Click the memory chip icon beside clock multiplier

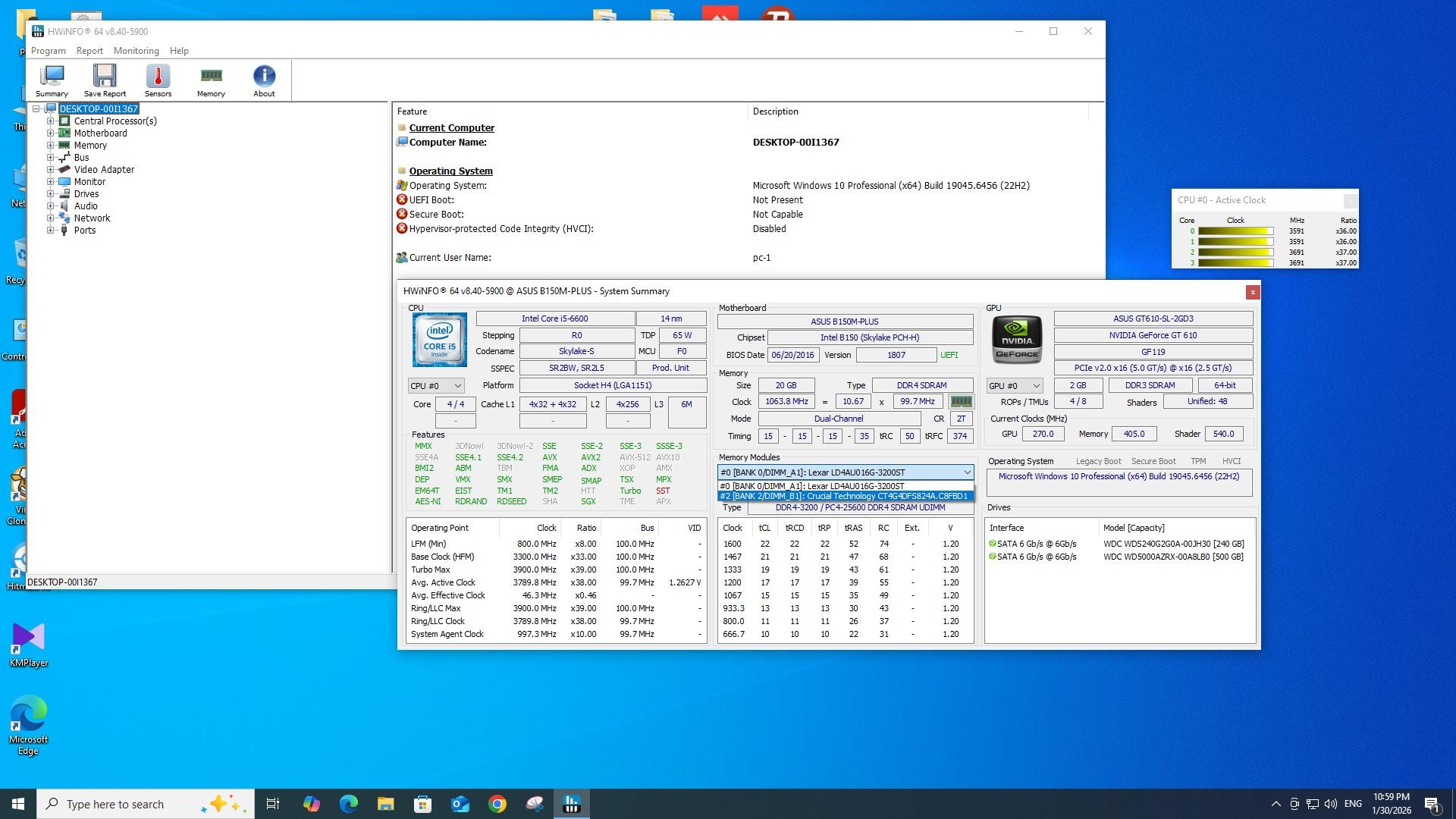[x=961, y=402]
